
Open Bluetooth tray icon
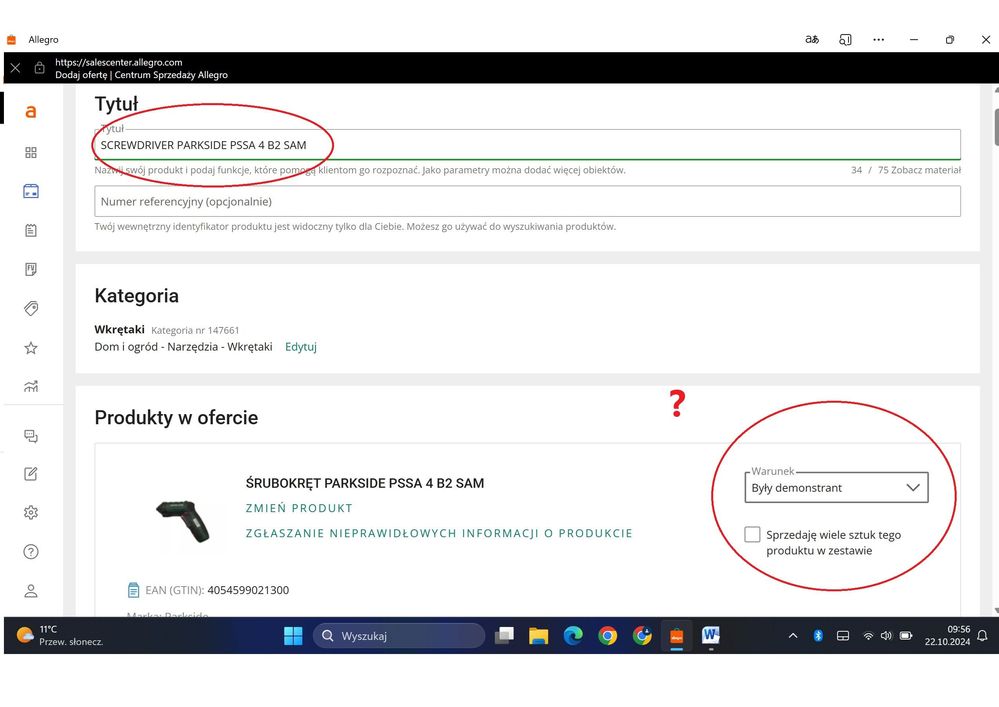coord(818,636)
